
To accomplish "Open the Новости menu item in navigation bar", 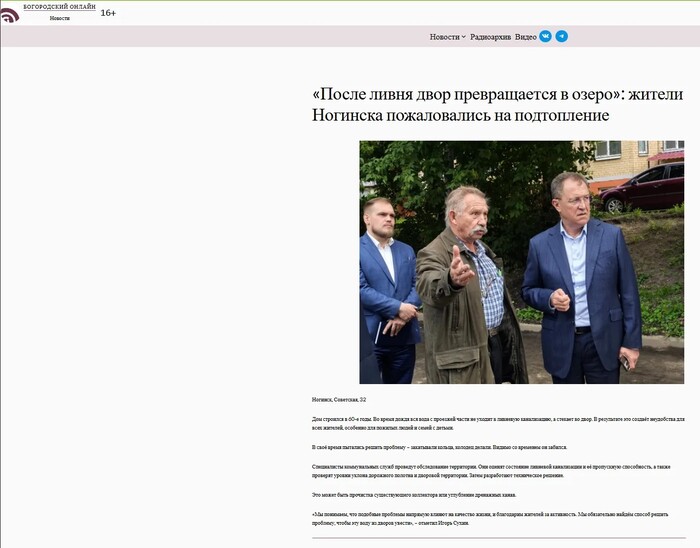I will coord(444,37).
